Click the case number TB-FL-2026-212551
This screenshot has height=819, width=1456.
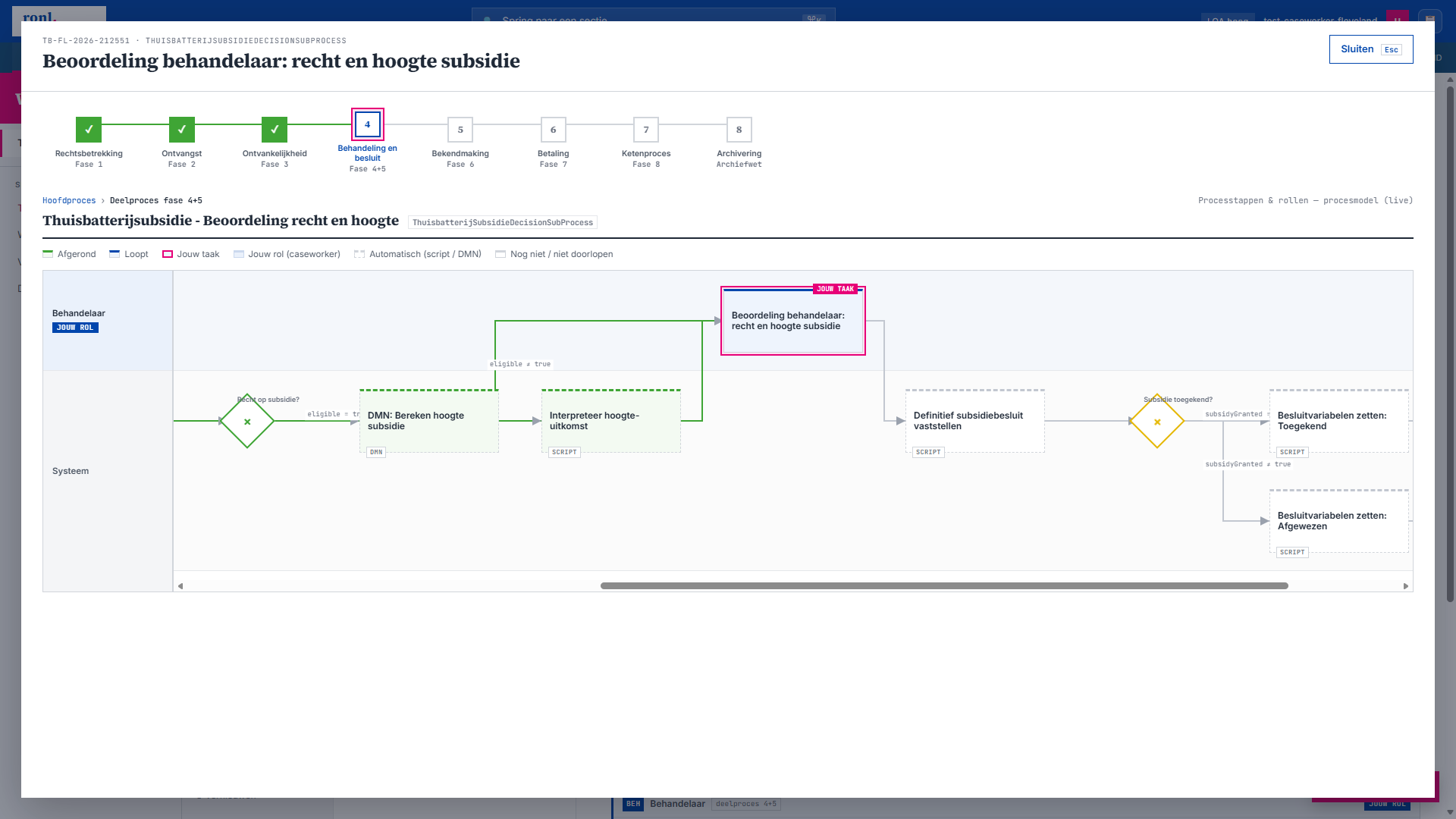tap(86, 41)
